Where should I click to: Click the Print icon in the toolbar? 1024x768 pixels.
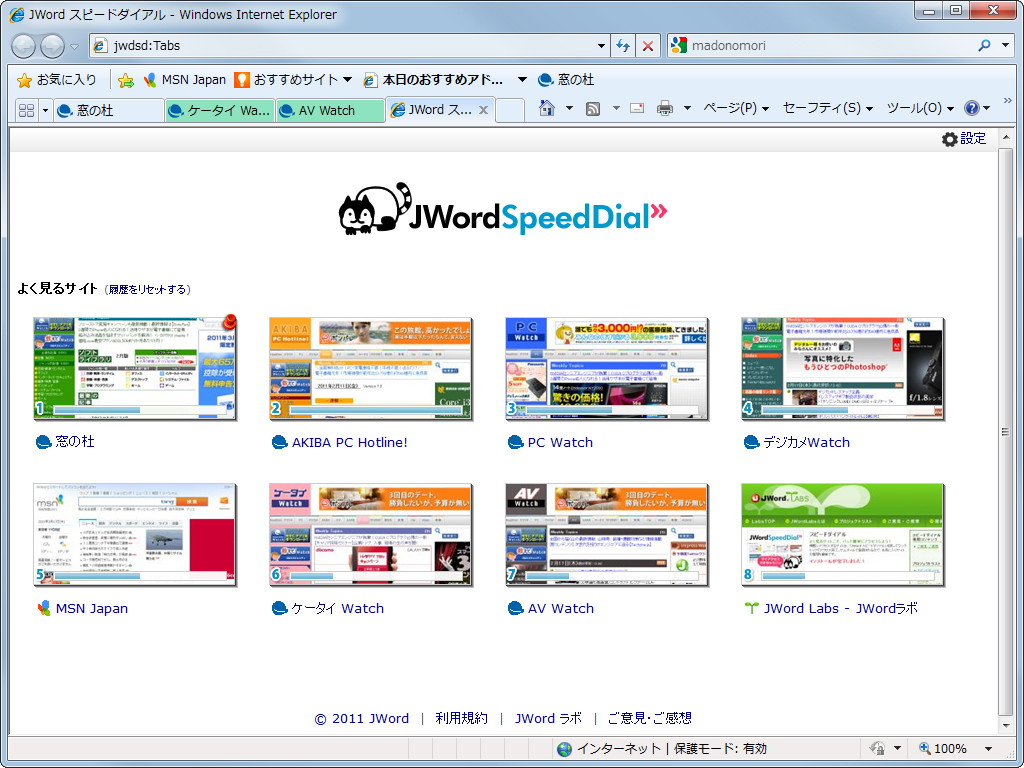pyautogui.click(x=664, y=107)
